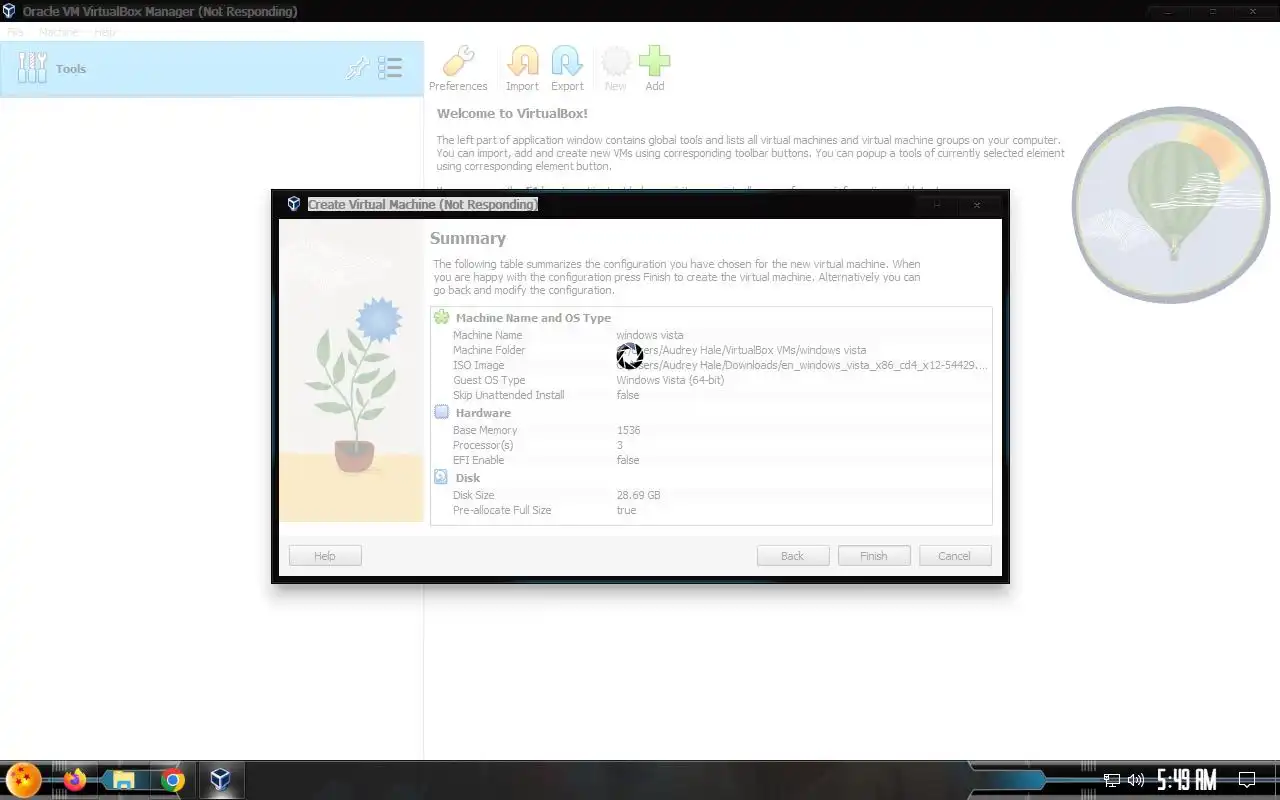This screenshot has width=1280, height=800.
Task: Click the 'Welcome to VirtualBox!' heading
Action: [x=512, y=114]
